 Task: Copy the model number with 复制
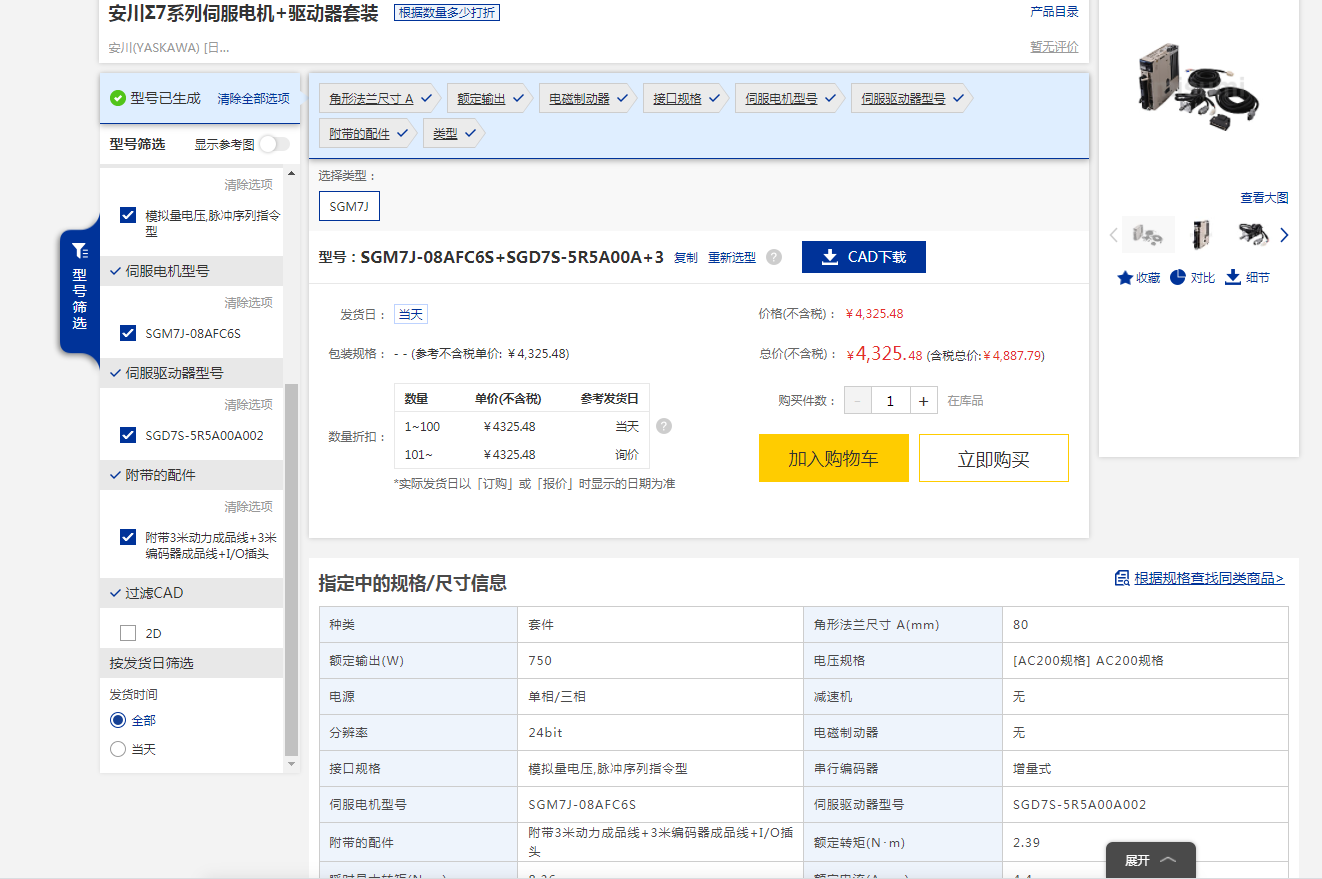pos(686,257)
